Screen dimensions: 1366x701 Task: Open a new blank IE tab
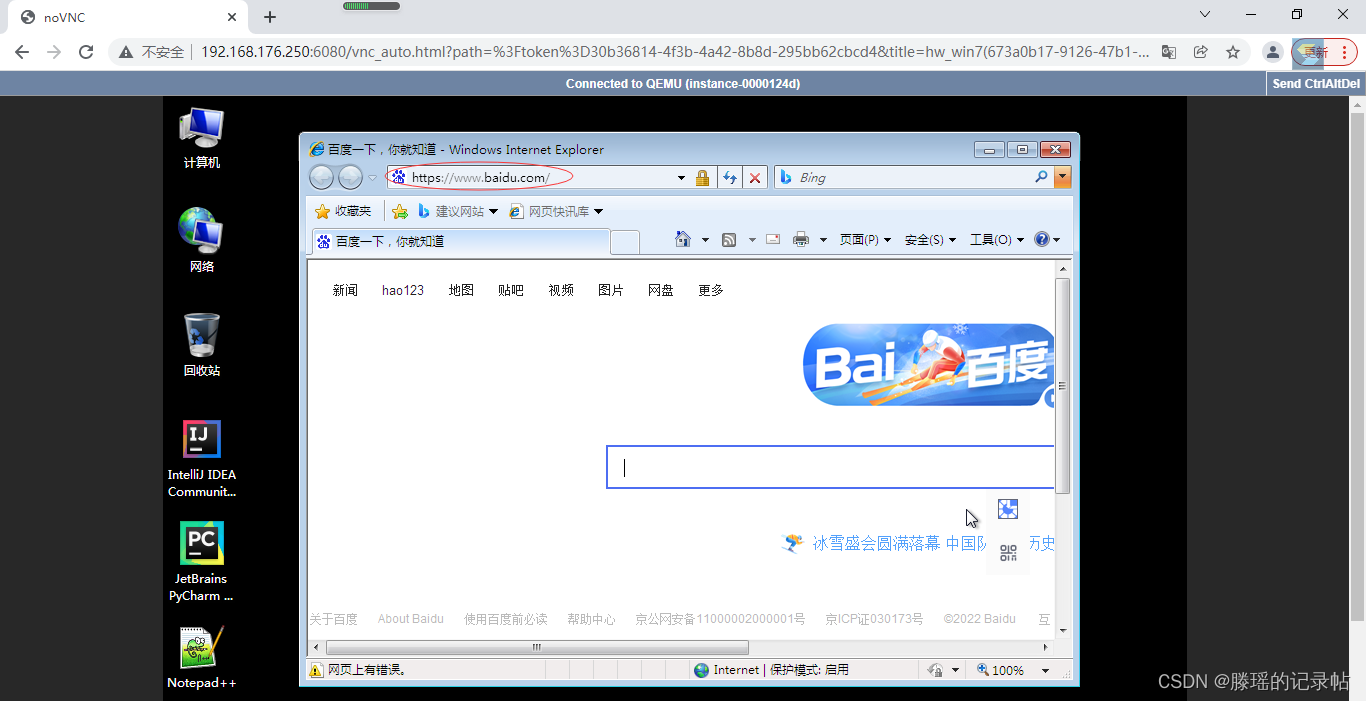[625, 242]
